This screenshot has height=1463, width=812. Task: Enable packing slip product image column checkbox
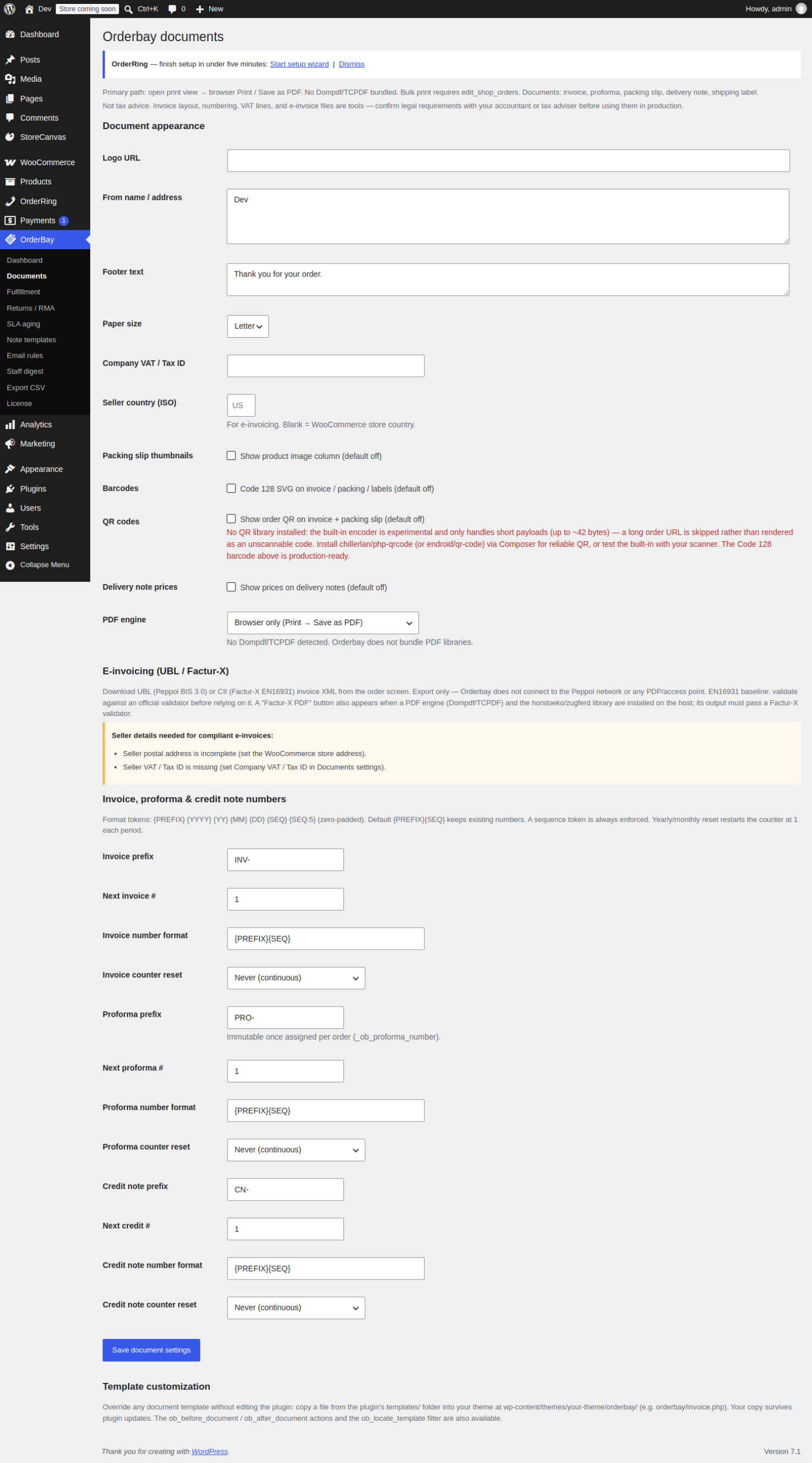pos(231,456)
